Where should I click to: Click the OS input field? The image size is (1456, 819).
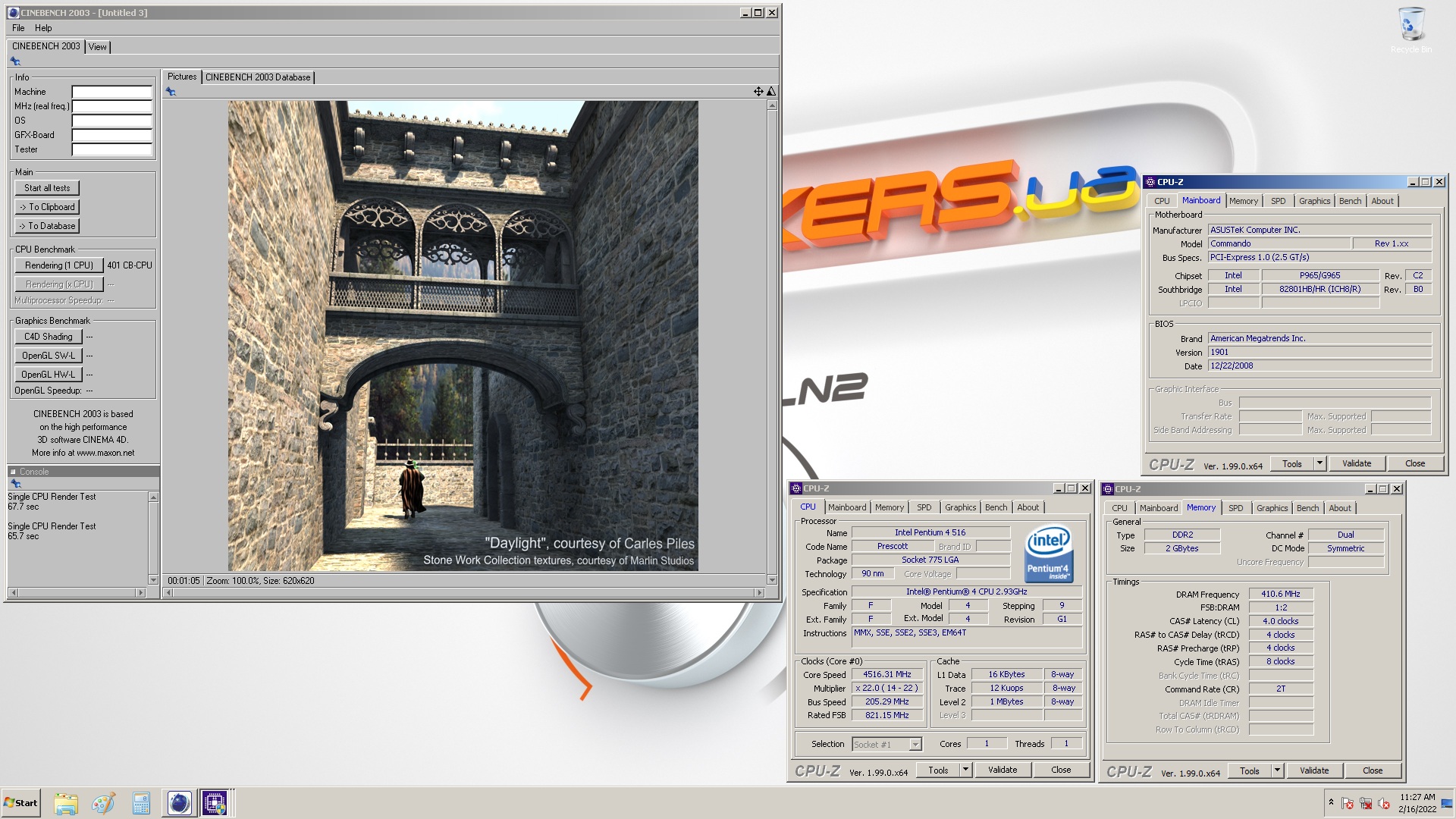[112, 121]
